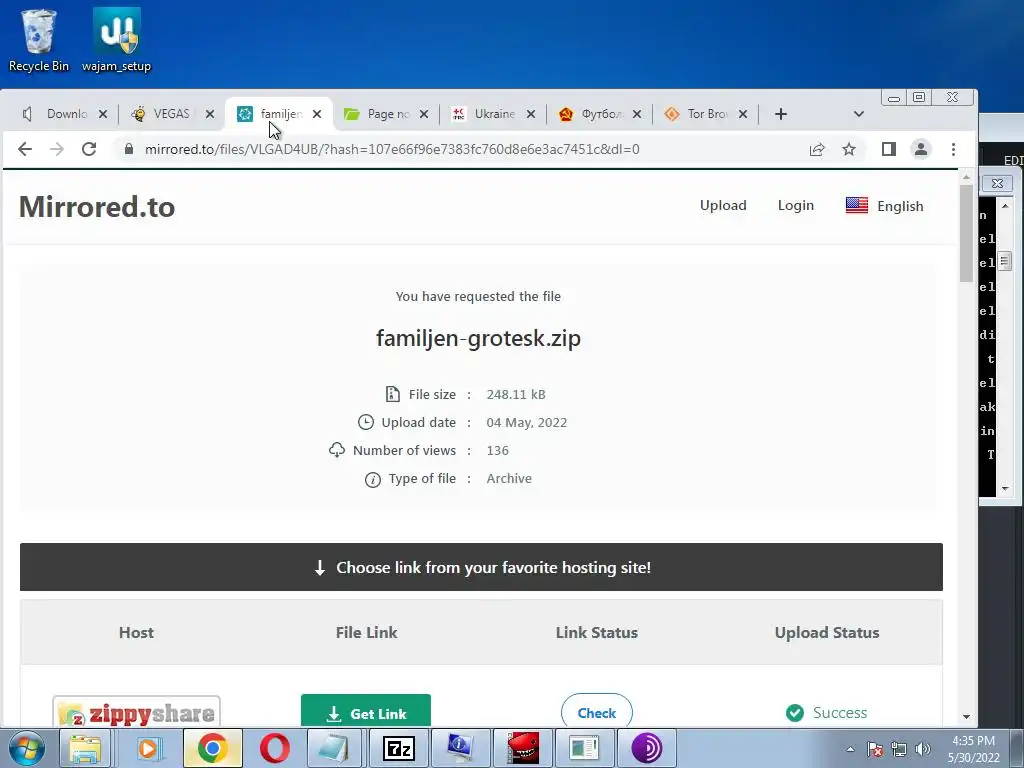Click the Choose link from hosting site banner

481,567
